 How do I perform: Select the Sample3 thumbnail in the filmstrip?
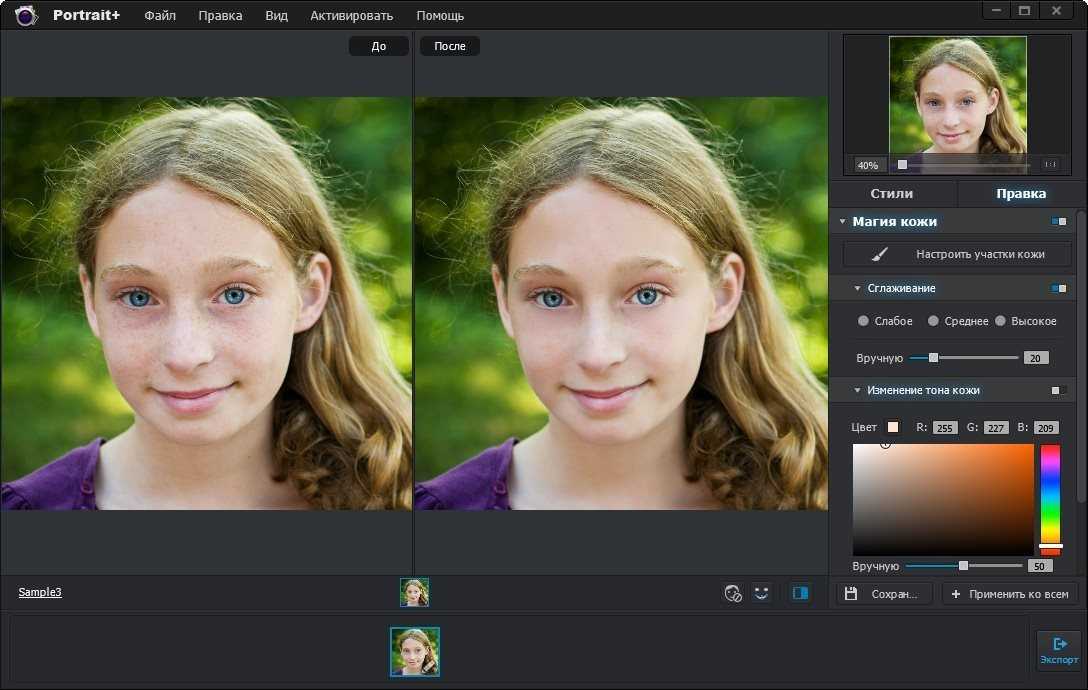point(415,652)
